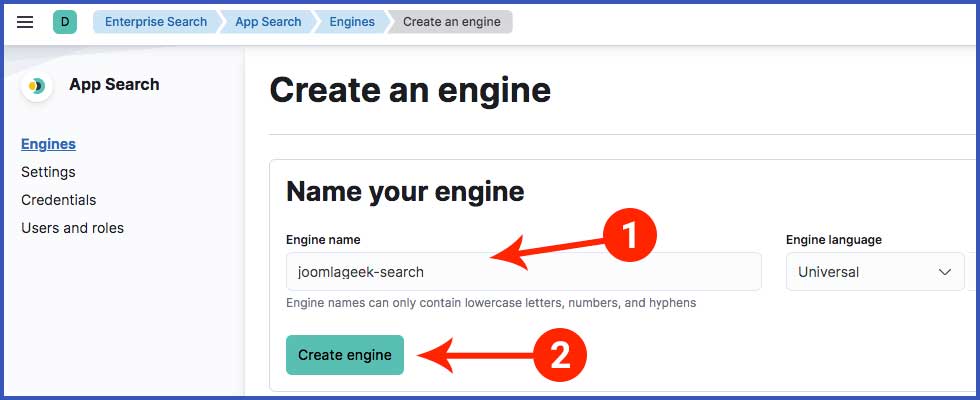Click the Create an engine breadcrumb
Screen dimensions: 980x400
tap(451, 22)
